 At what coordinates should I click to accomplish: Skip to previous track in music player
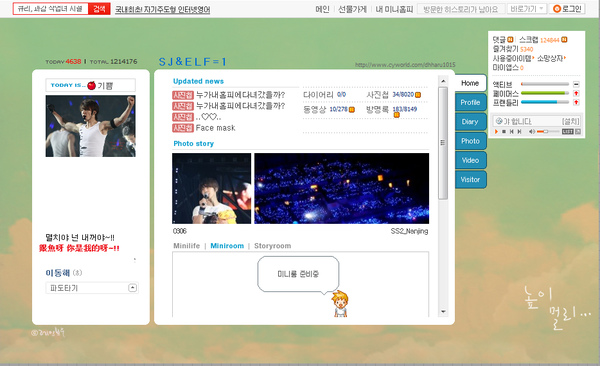click(512, 131)
